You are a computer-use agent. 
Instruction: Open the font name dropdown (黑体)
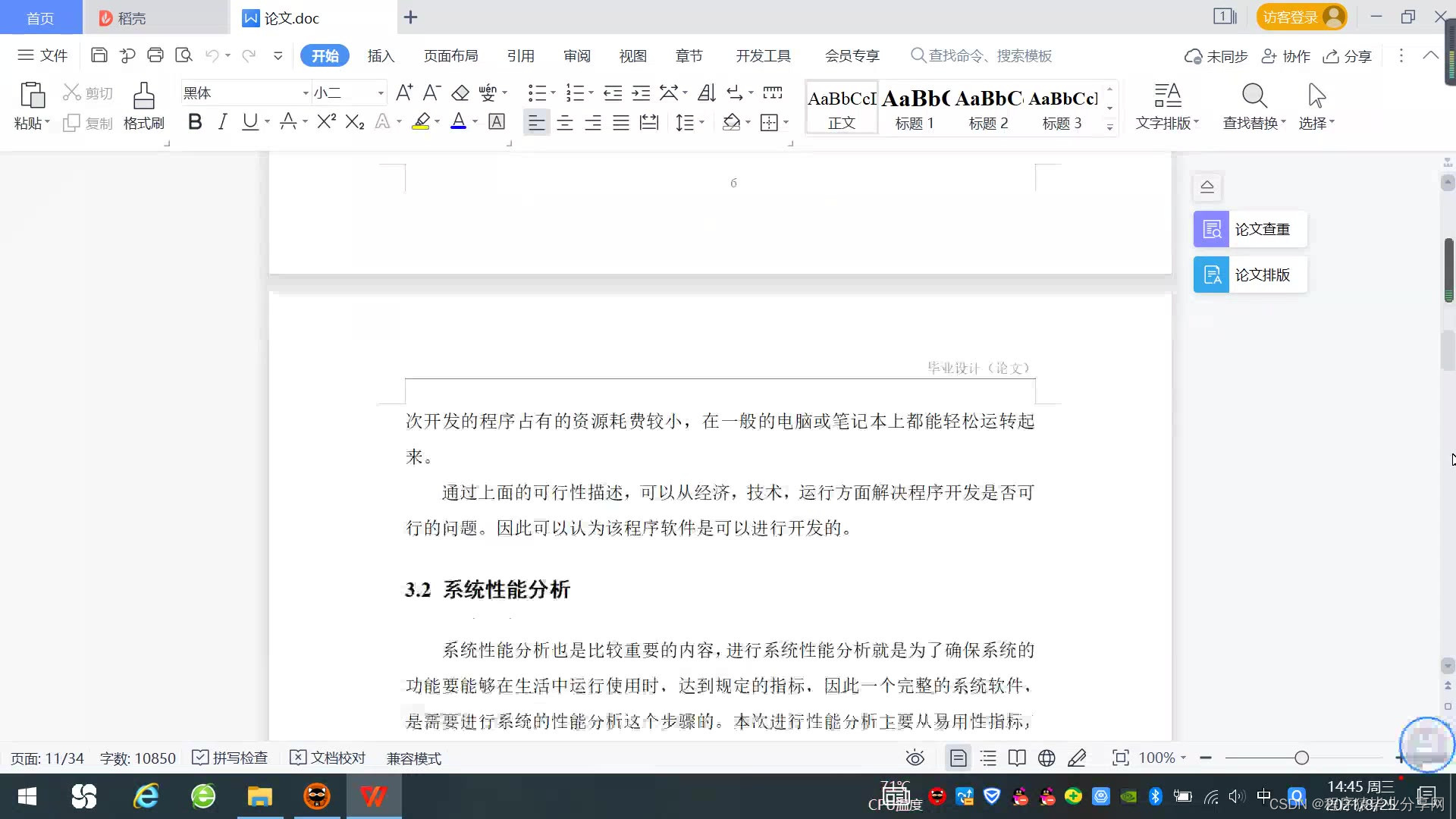pos(306,93)
